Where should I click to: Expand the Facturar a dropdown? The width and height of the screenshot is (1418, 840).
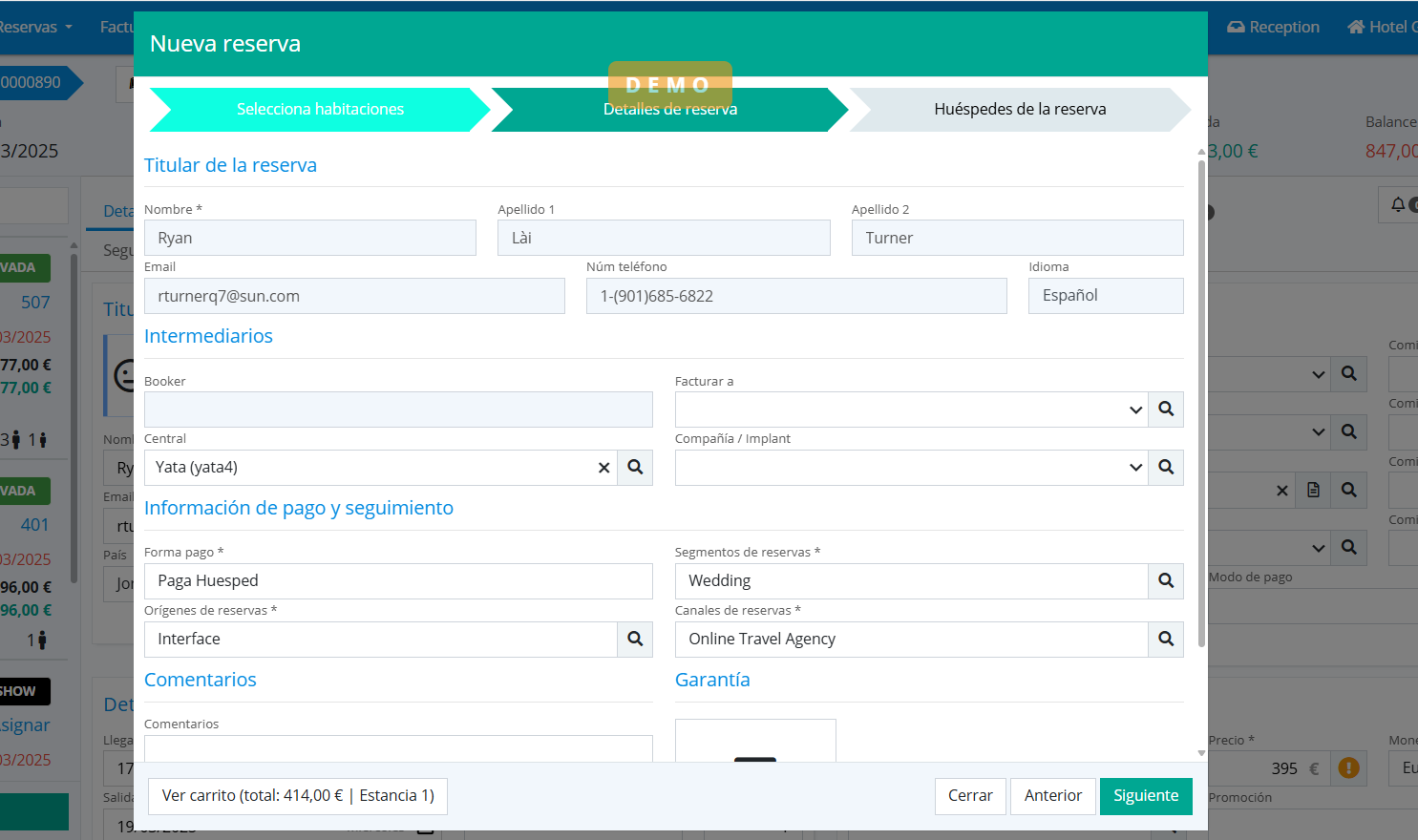[x=1135, y=409]
